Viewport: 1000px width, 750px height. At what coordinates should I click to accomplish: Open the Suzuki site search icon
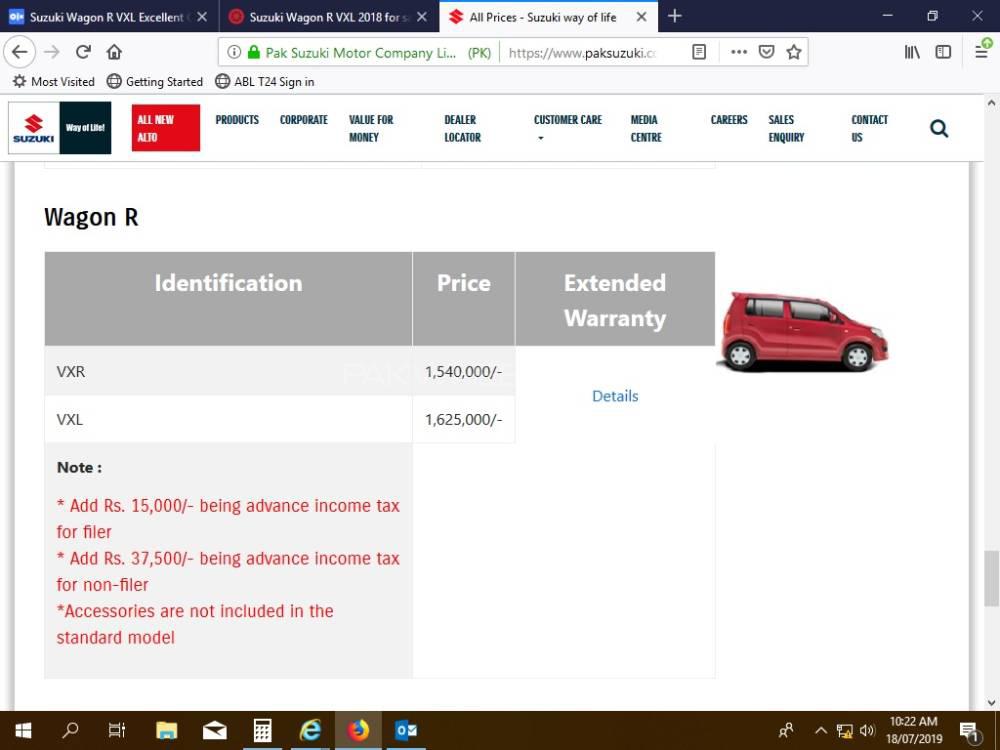(938, 128)
